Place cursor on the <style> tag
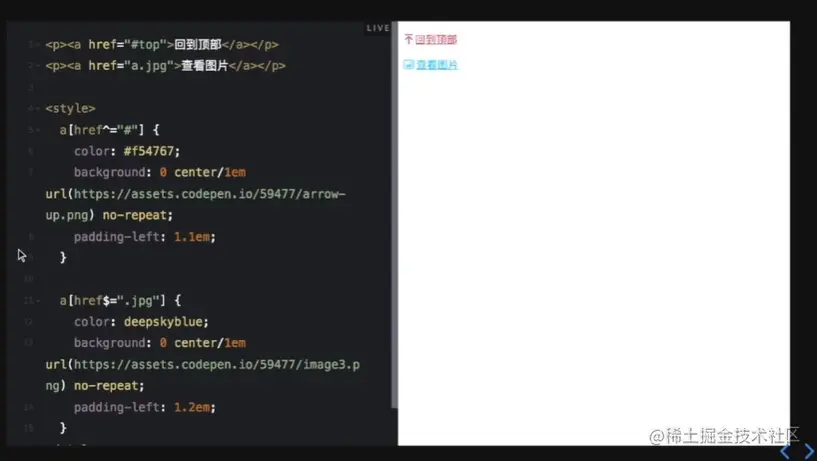The image size is (817, 461). click(70, 108)
